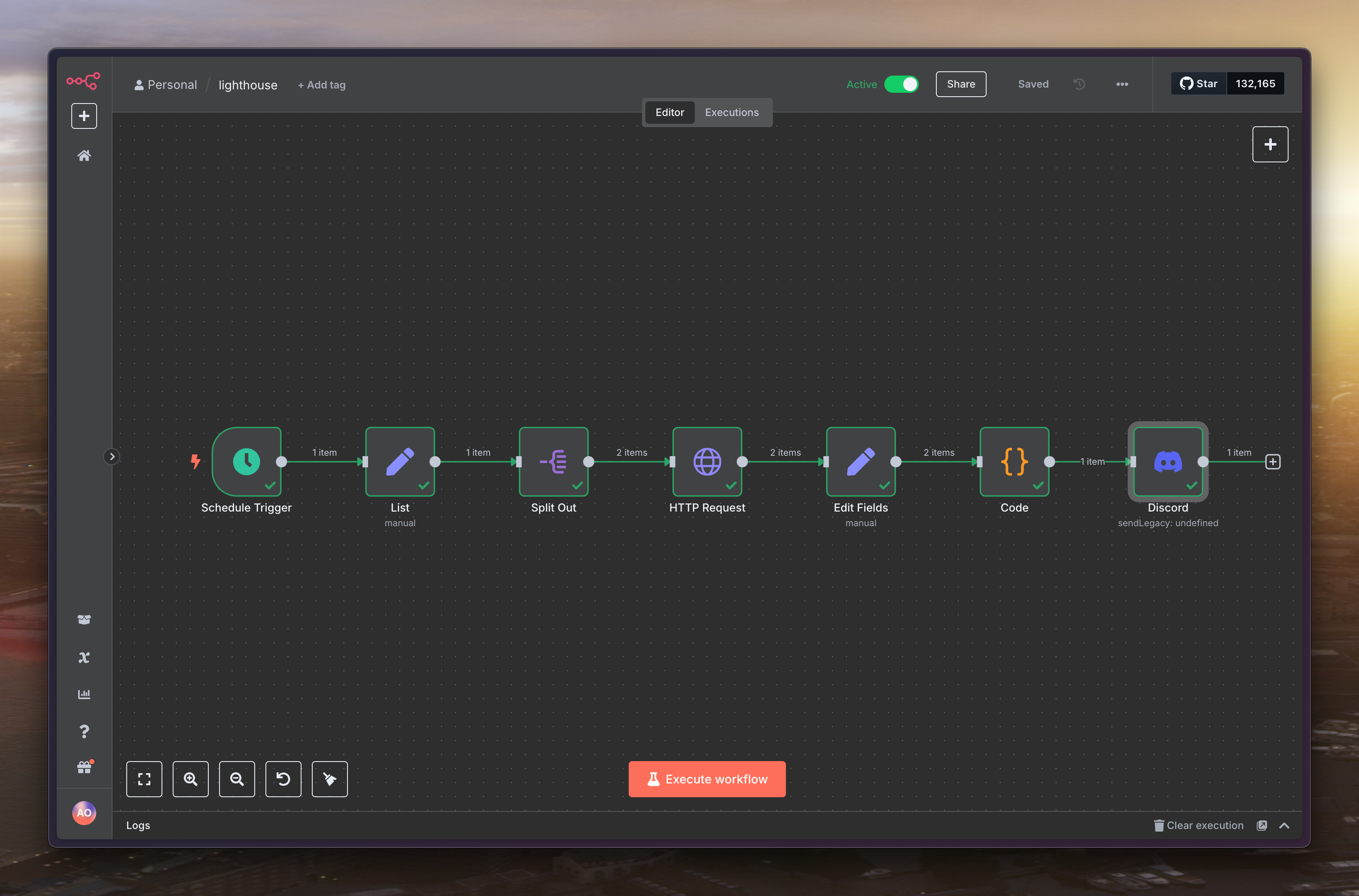Zoom in on the canvas
This screenshot has width=1359, height=896.
point(190,779)
